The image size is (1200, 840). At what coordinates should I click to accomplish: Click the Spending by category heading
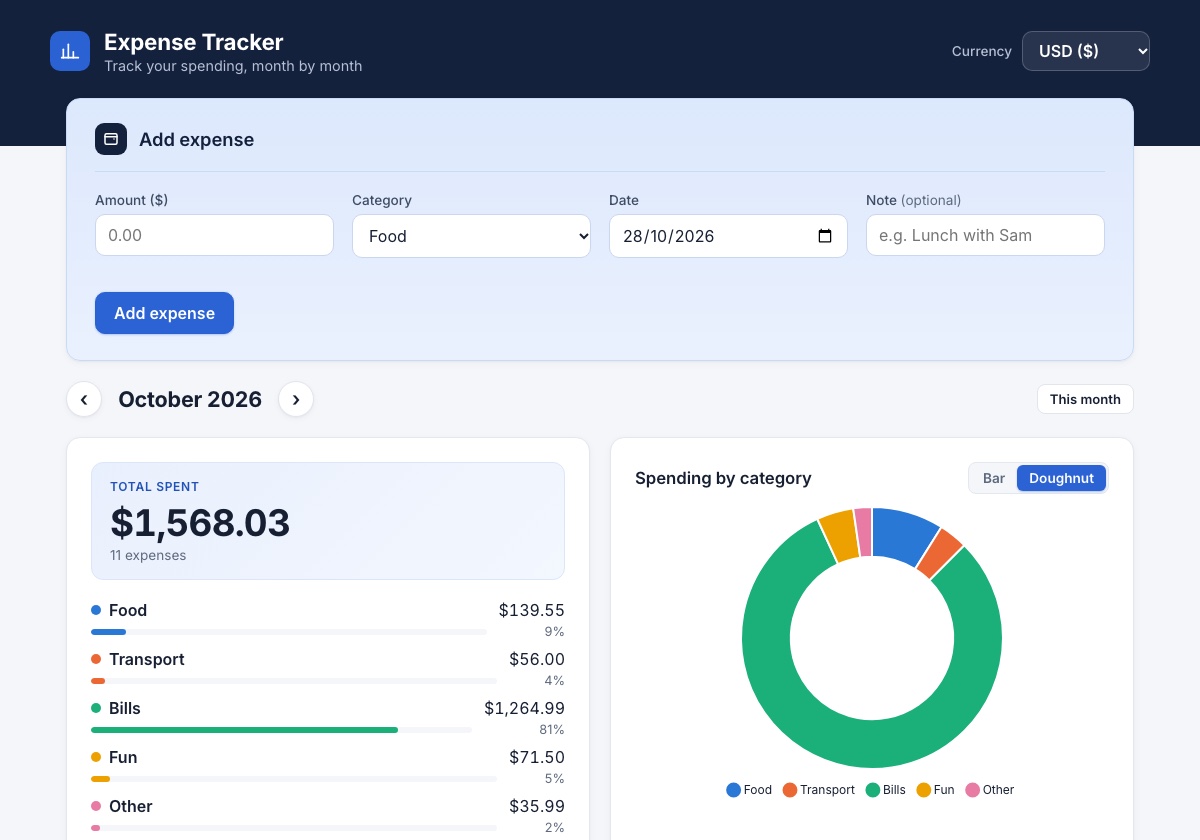pyautogui.click(x=723, y=478)
